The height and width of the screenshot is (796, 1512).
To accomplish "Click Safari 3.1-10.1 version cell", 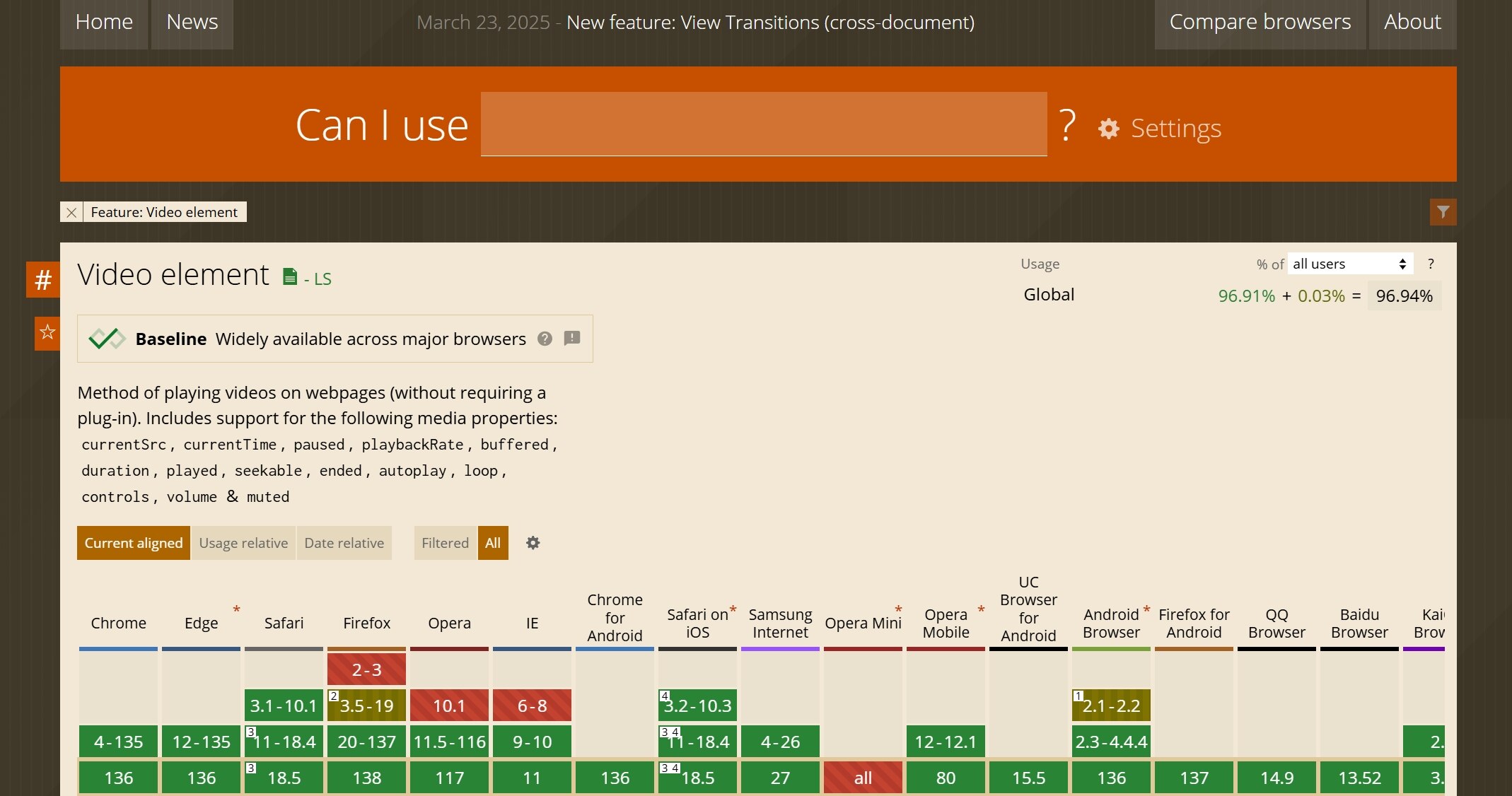I will (284, 706).
